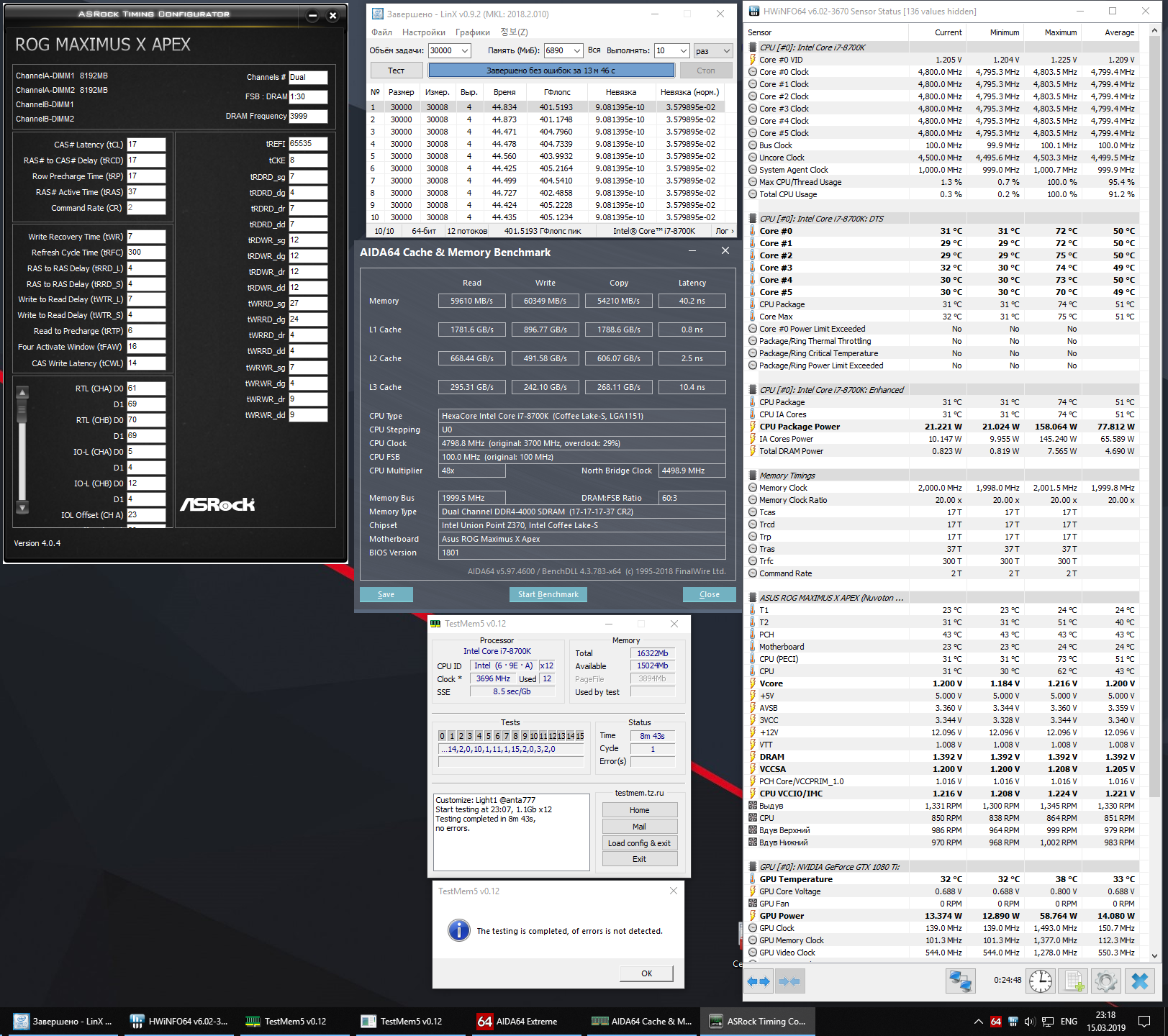Click the HWiNFO sensor list up scroll arrow
This screenshot has height=1036, width=1168.
(x=1154, y=32)
